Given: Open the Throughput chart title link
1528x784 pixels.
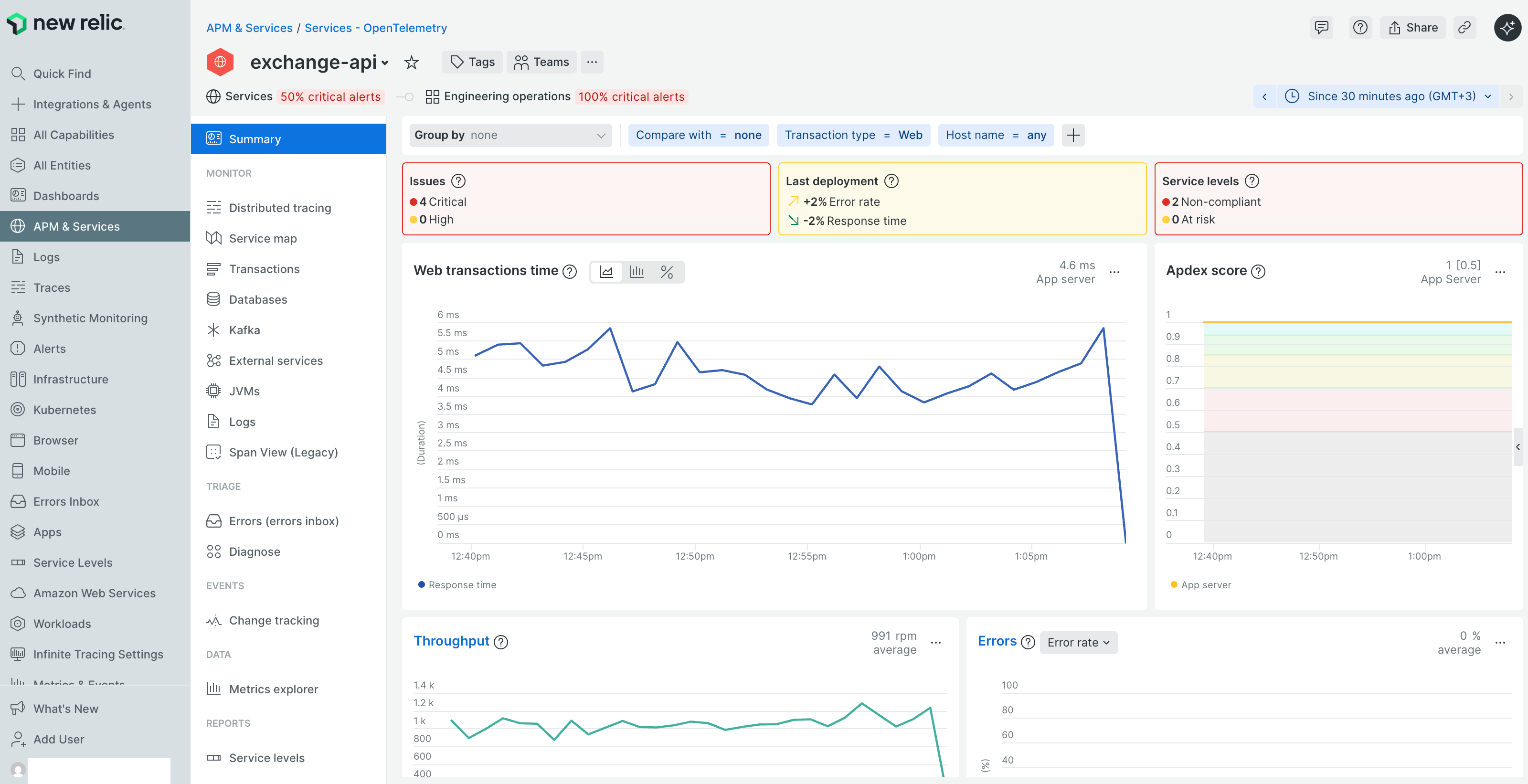Looking at the screenshot, I should (451, 641).
